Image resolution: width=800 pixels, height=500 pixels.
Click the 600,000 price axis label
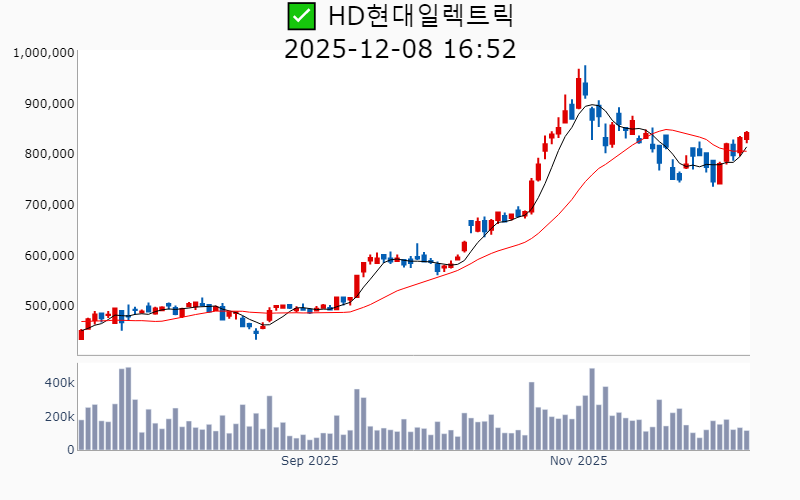[47, 255]
